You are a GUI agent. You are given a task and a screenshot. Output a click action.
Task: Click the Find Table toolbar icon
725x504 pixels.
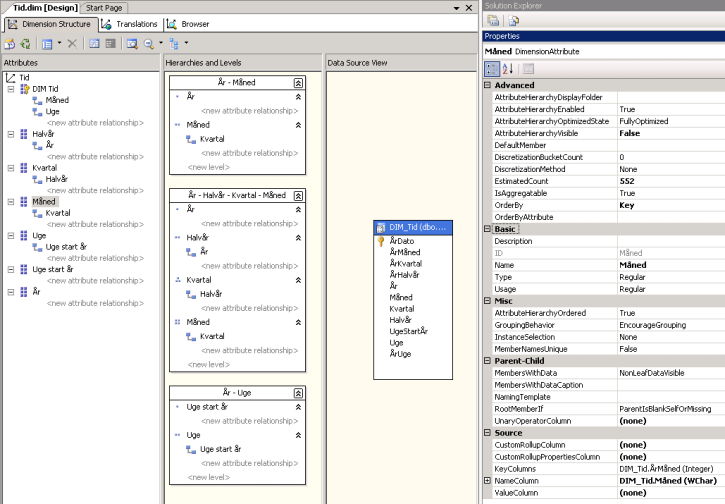tap(132, 44)
